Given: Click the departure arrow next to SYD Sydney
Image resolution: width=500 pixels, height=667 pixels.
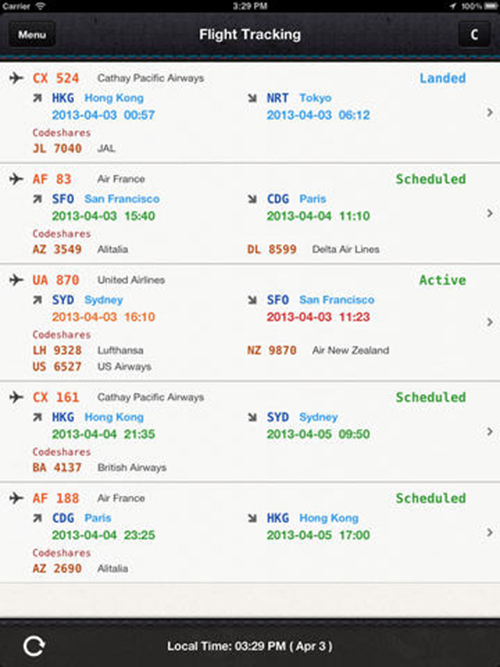Looking at the screenshot, I should tap(37, 300).
